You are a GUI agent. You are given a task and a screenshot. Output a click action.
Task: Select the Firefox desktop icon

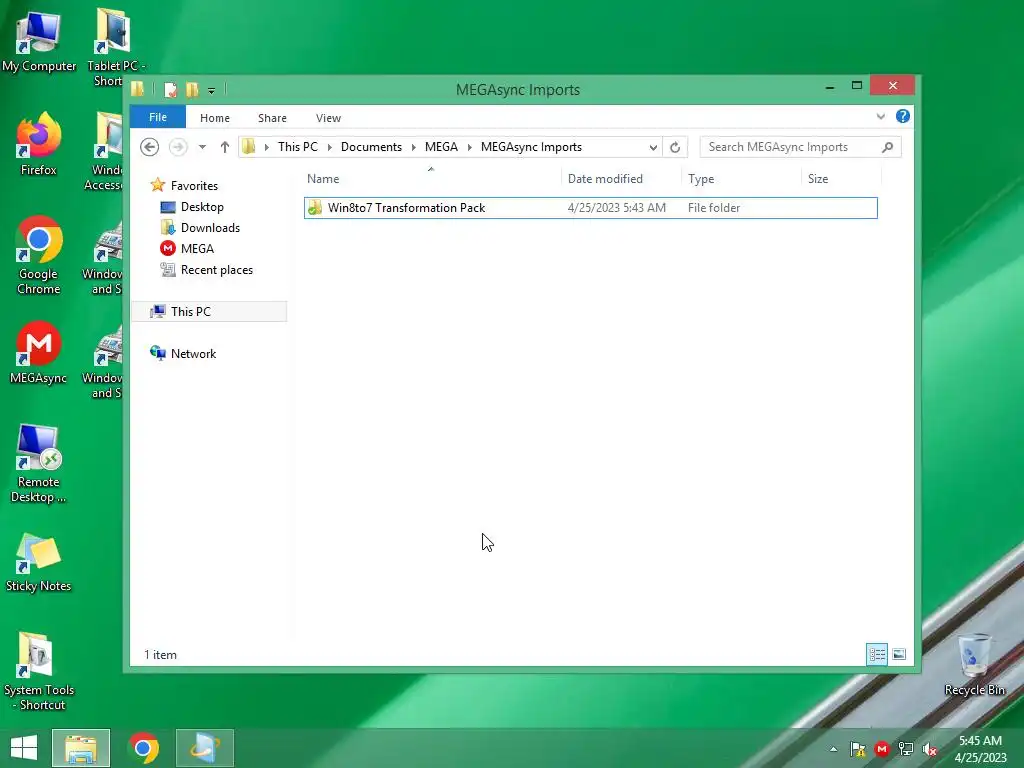tap(39, 144)
